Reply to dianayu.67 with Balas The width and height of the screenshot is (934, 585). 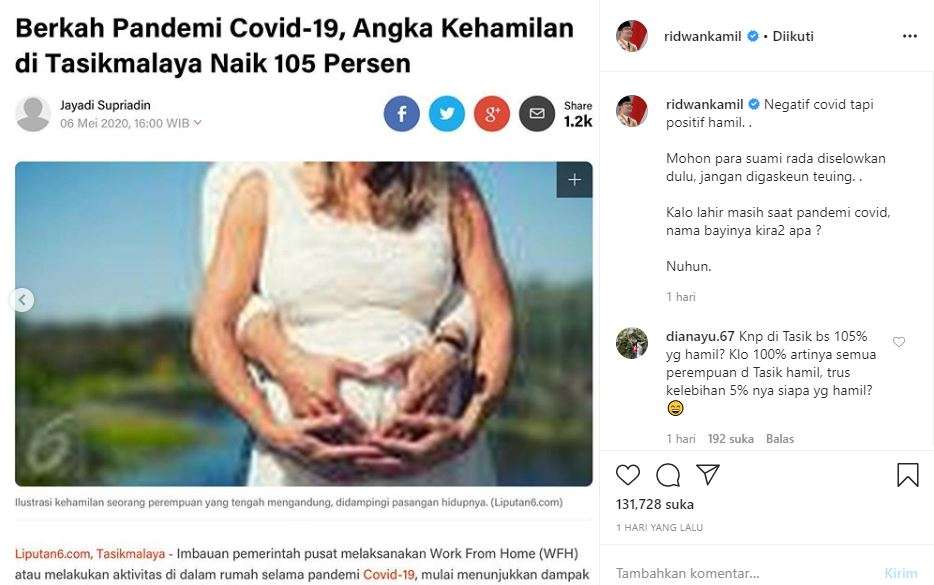coord(780,438)
